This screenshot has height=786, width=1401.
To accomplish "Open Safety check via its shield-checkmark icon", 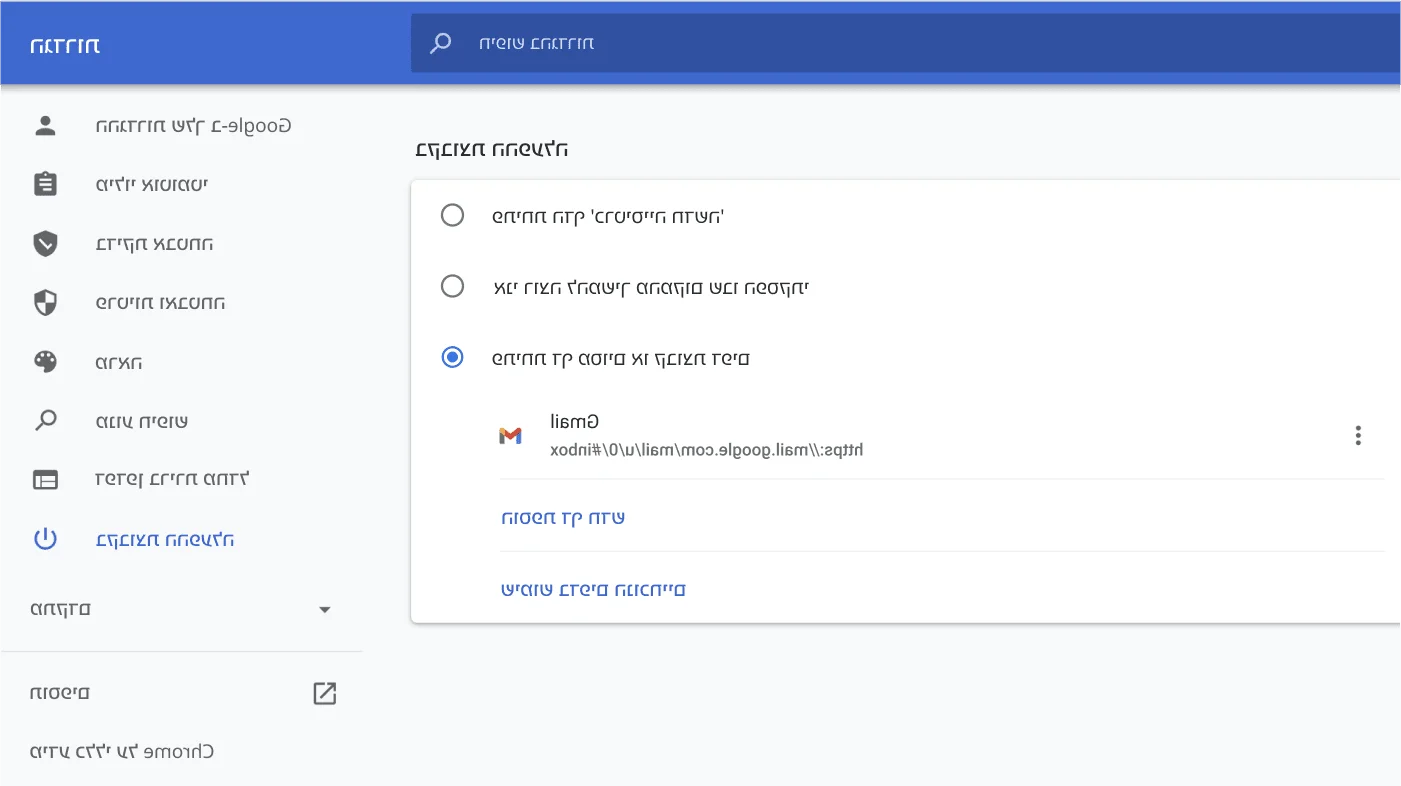I will (45, 243).
